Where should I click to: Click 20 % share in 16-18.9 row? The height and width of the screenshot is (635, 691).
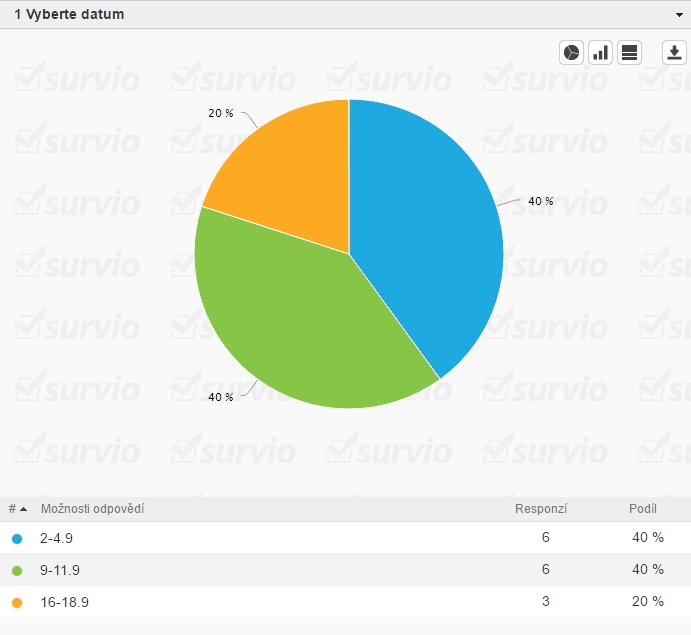(x=648, y=601)
